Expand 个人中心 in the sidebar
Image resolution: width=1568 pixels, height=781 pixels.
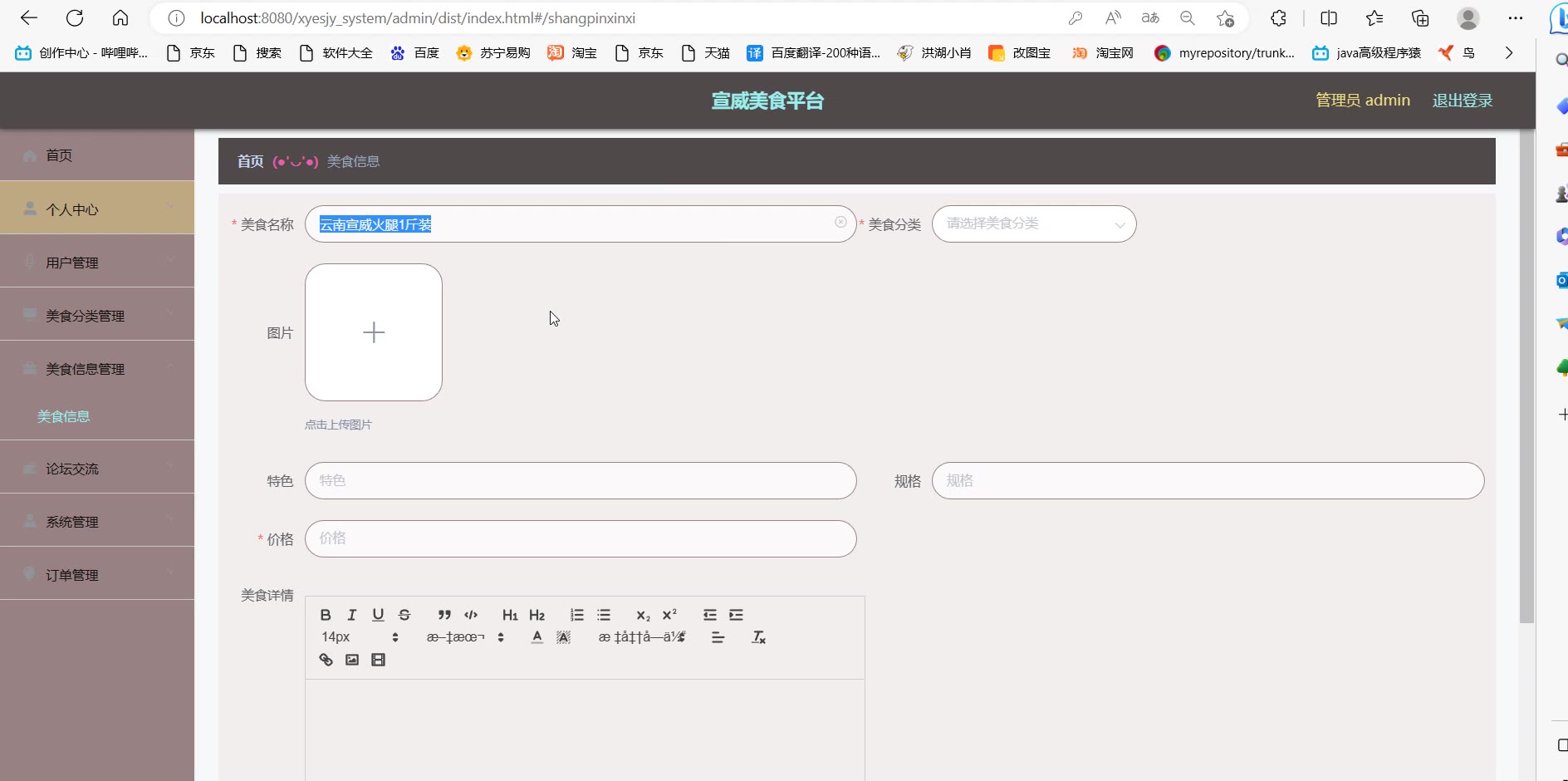coord(97,209)
